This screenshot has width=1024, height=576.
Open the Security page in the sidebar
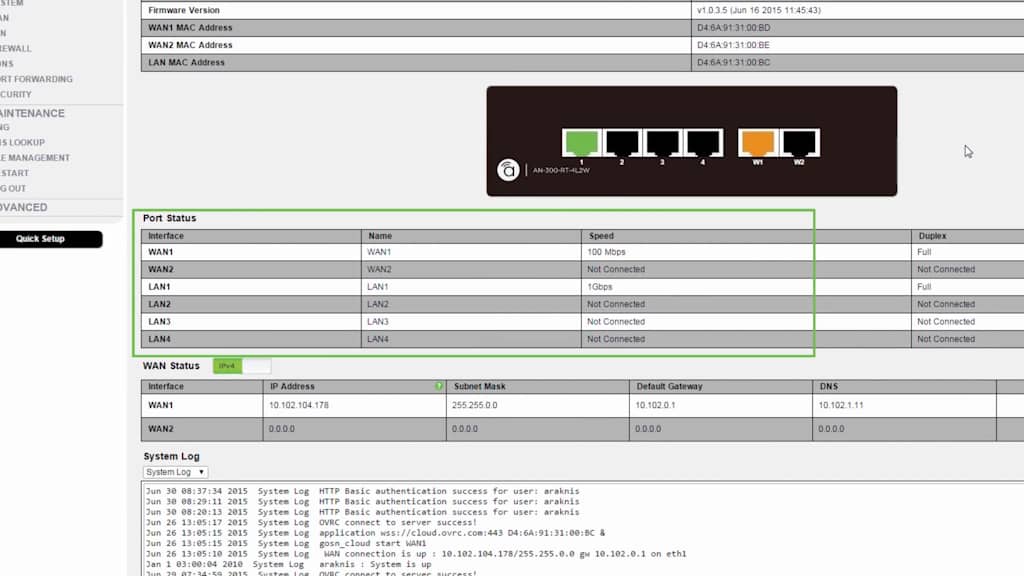(x=16, y=94)
